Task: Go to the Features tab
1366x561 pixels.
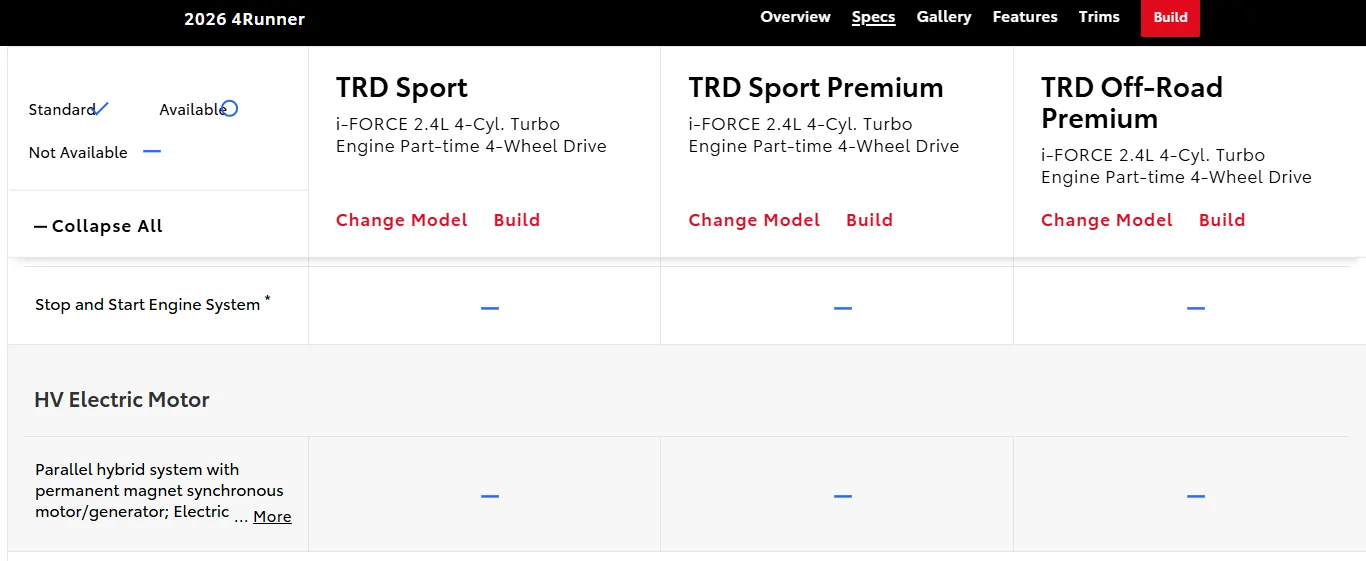Action: tap(1025, 17)
